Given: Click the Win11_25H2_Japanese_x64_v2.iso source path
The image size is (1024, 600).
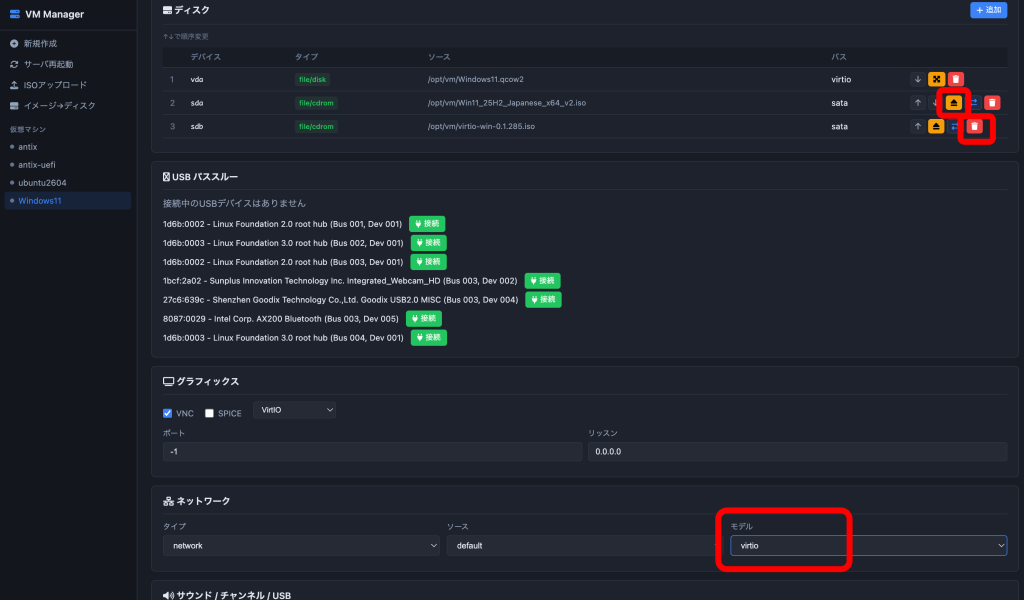Looking at the screenshot, I should point(507,103).
